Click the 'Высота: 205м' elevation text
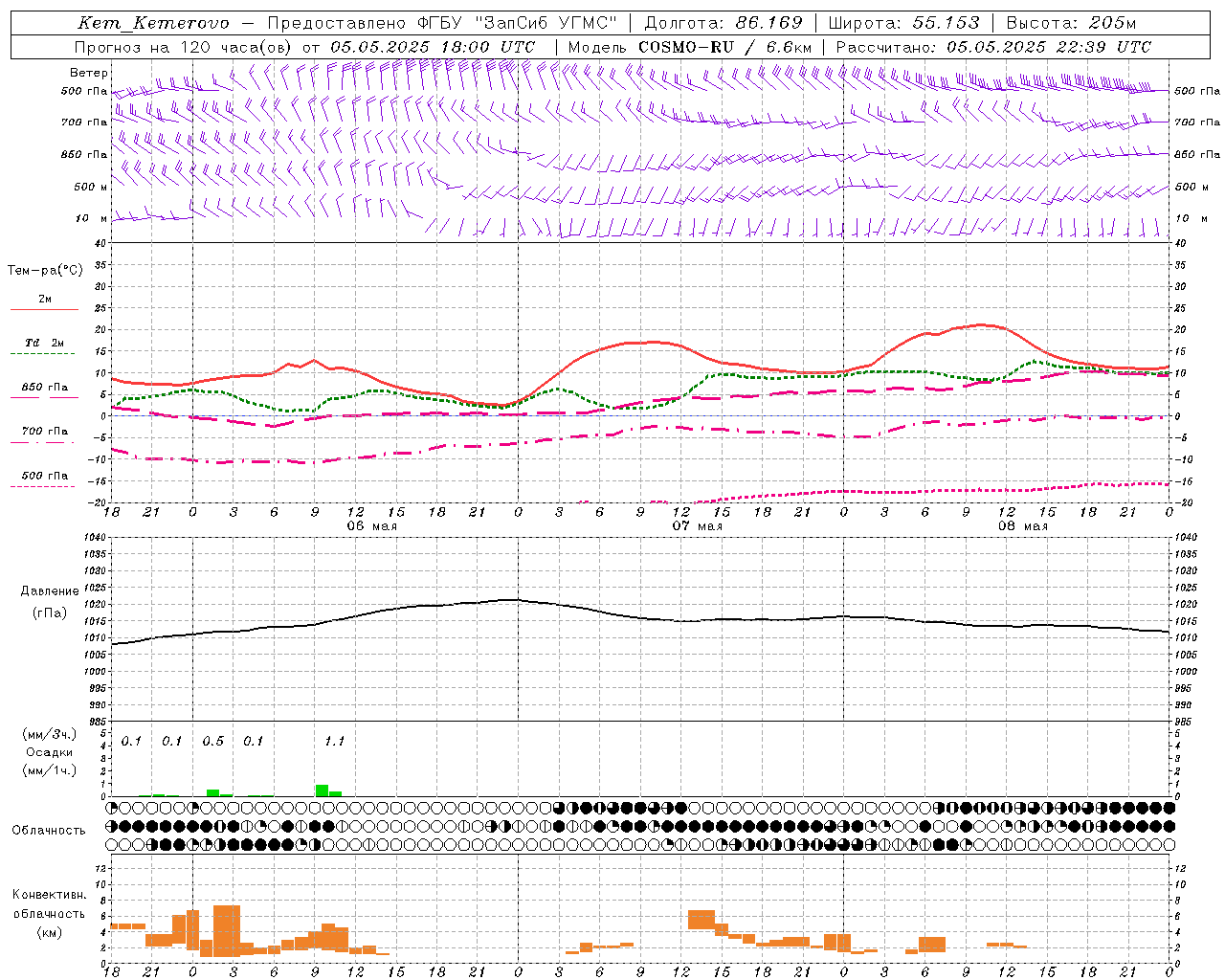The image size is (1225, 980). click(1071, 23)
